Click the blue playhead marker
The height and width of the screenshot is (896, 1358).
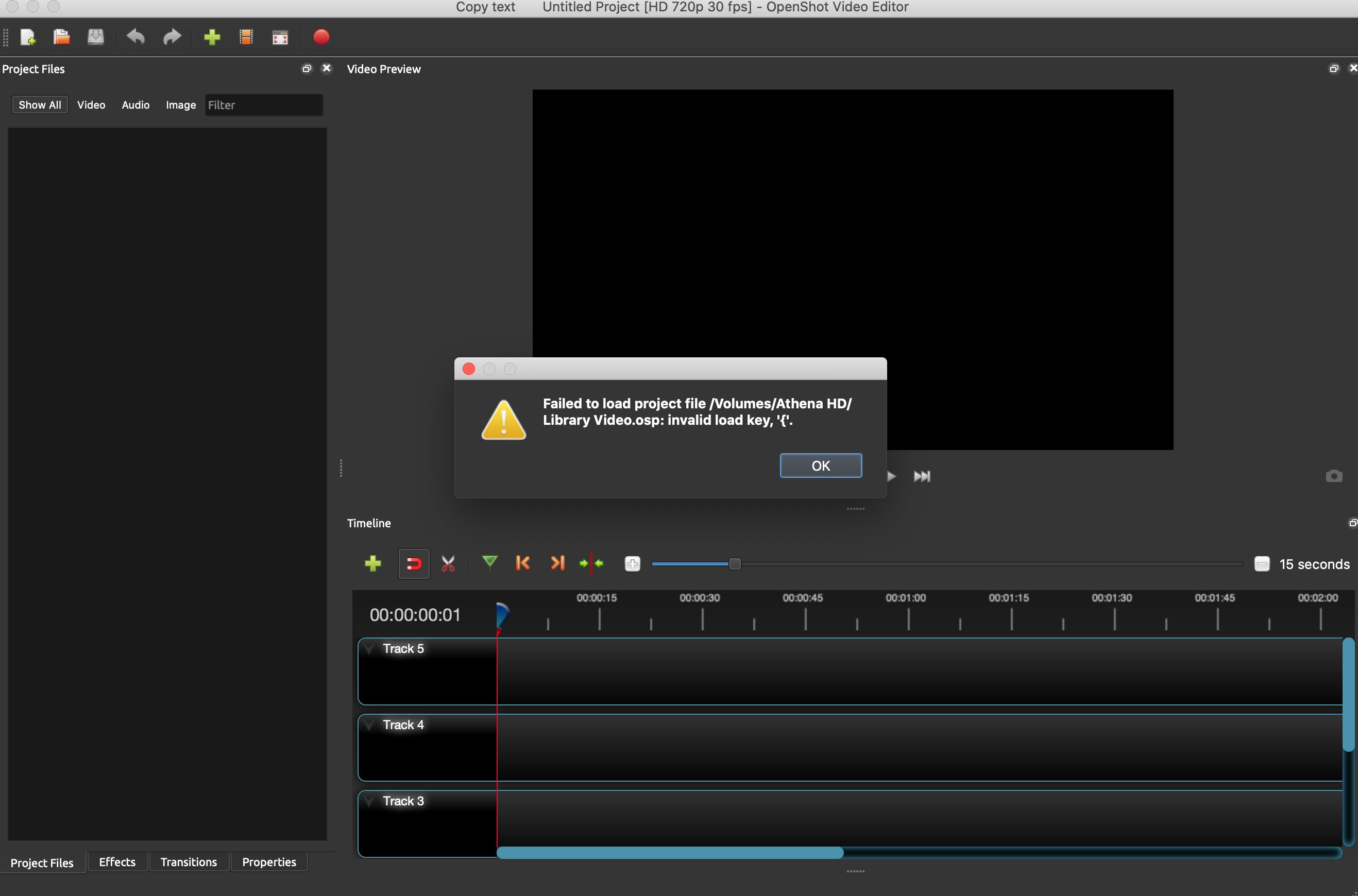[x=502, y=616]
